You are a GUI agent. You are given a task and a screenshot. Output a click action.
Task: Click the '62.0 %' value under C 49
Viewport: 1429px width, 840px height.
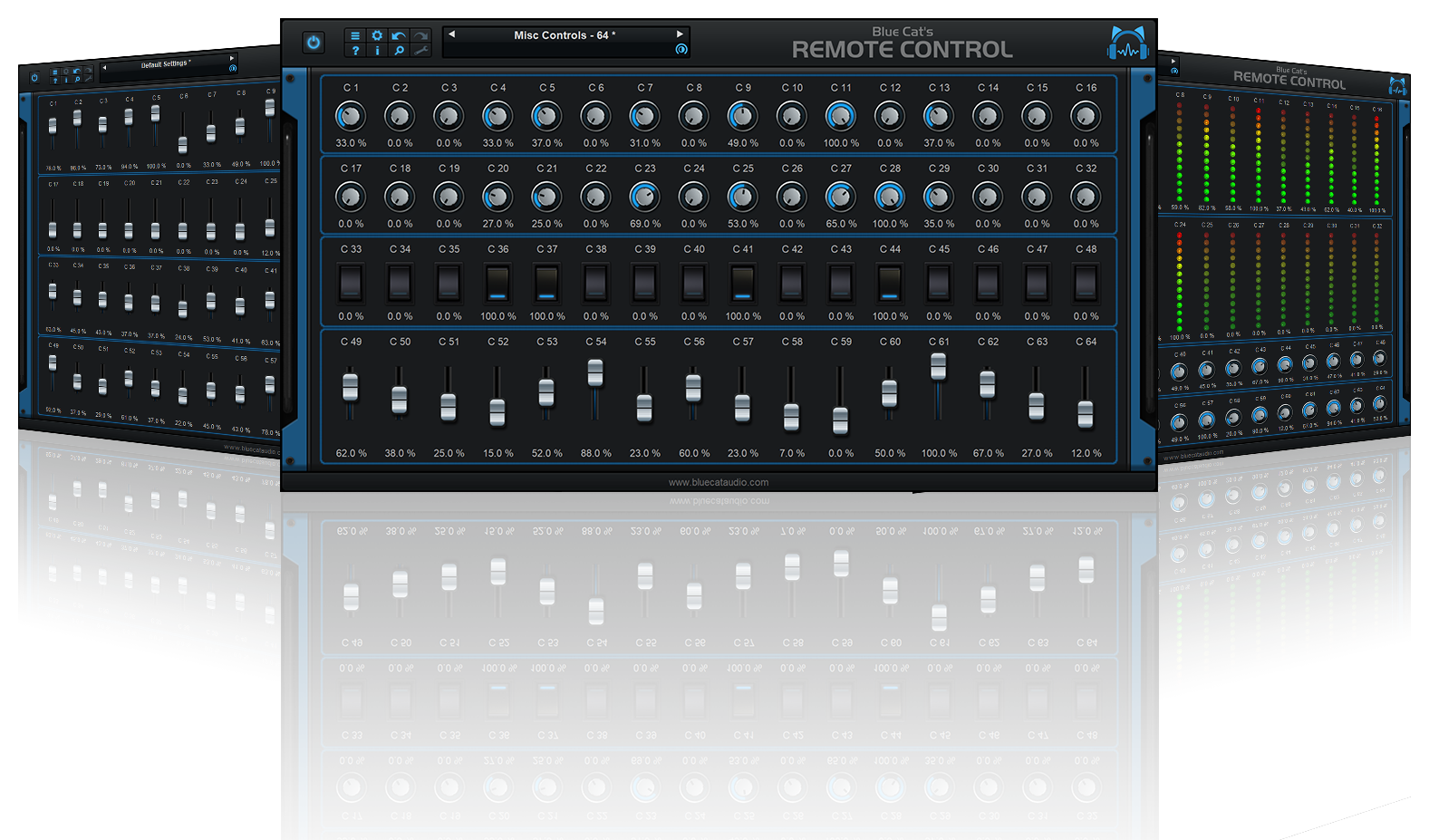(352, 453)
